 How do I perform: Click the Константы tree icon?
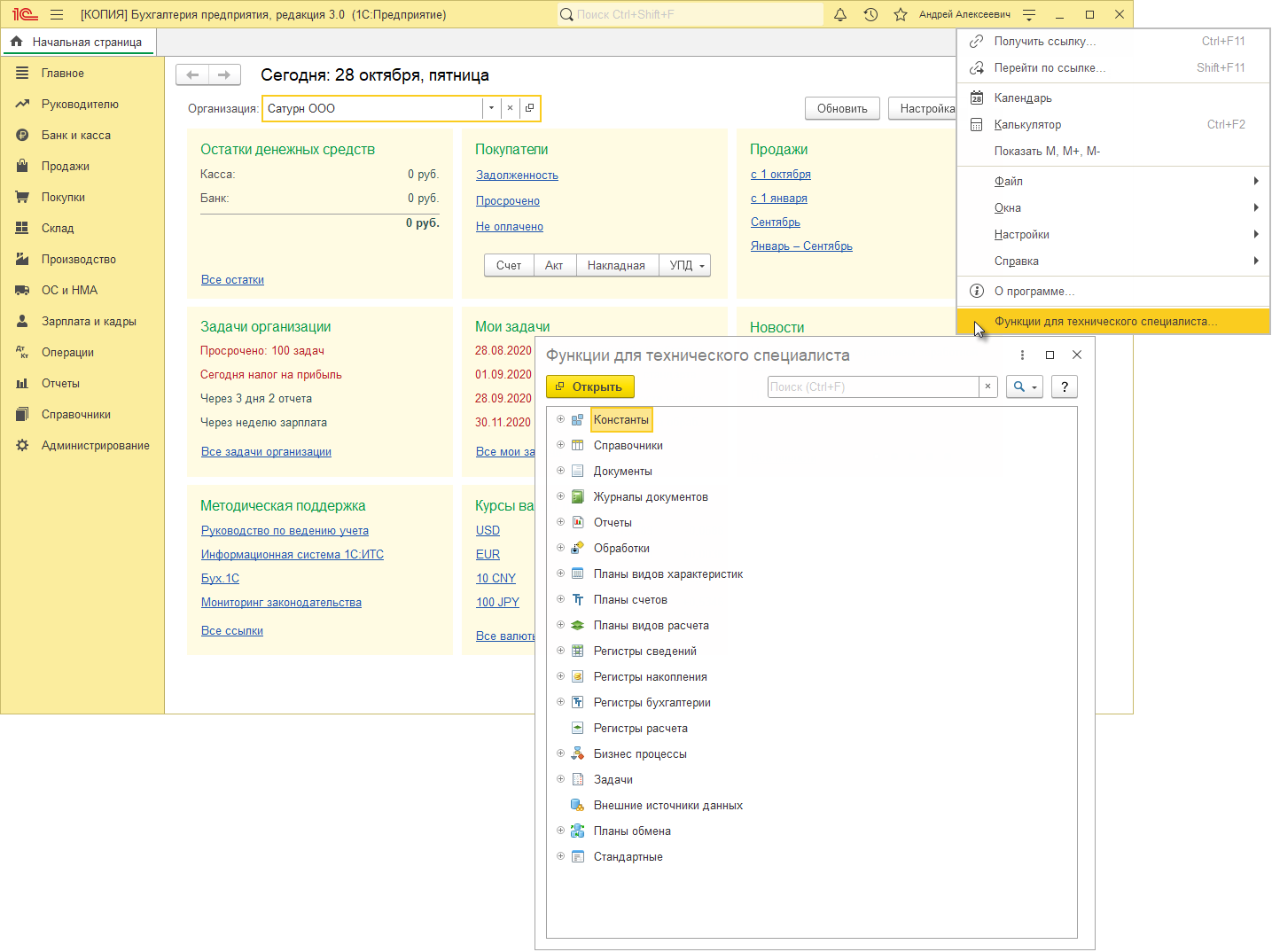(x=577, y=419)
